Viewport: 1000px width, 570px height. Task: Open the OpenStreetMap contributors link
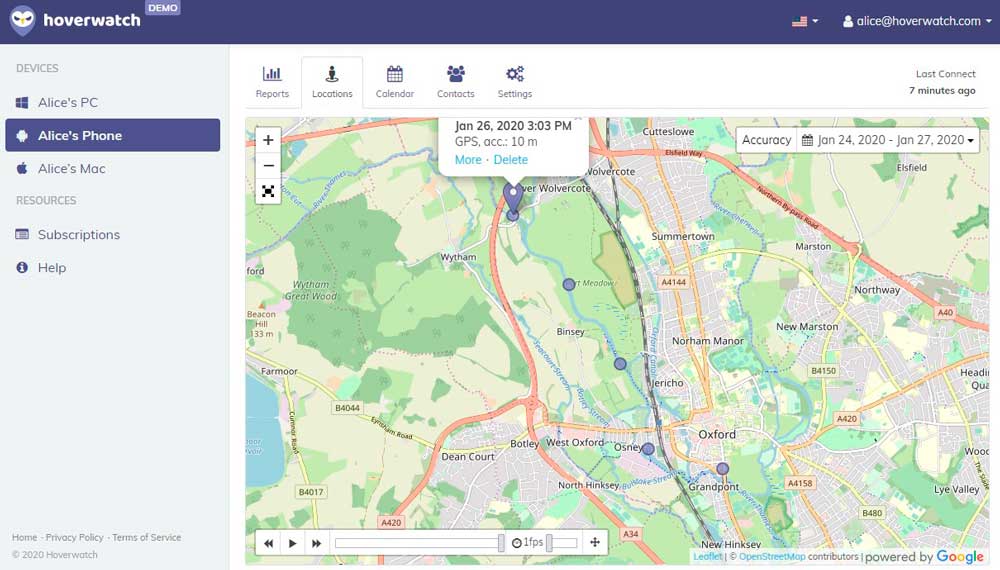(772, 557)
